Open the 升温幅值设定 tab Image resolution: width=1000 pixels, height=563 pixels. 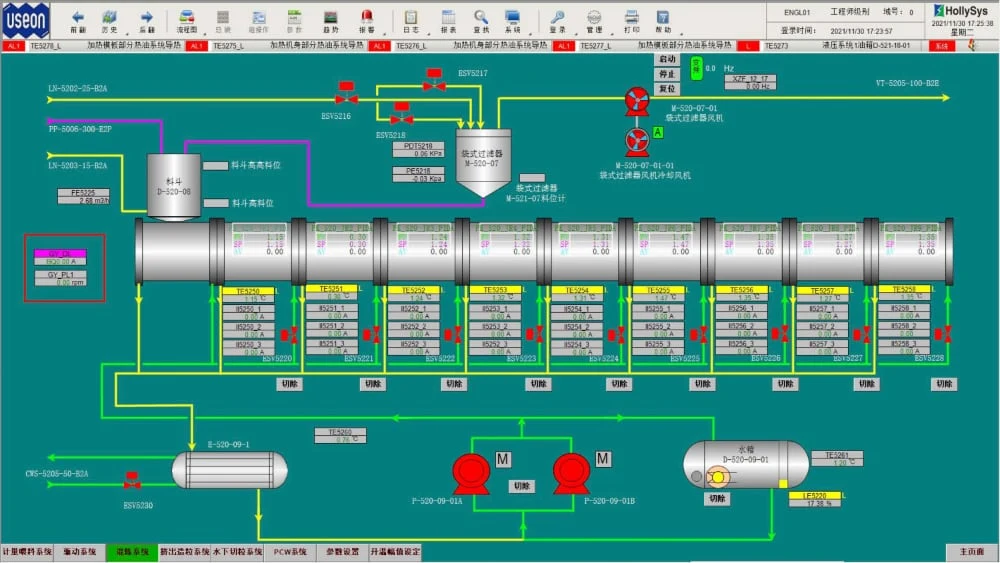click(x=395, y=552)
